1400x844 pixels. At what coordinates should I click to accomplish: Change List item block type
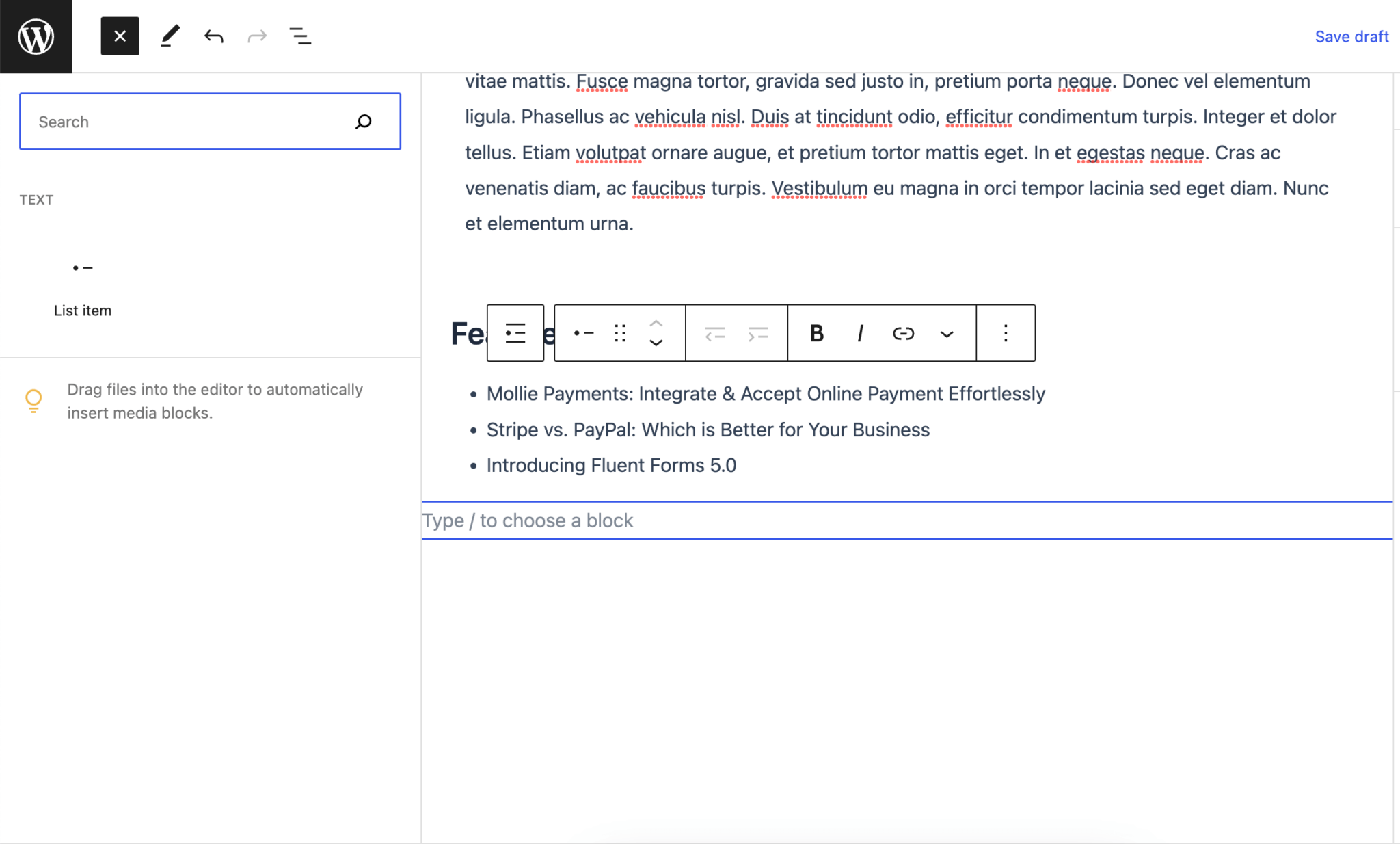tap(583, 333)
